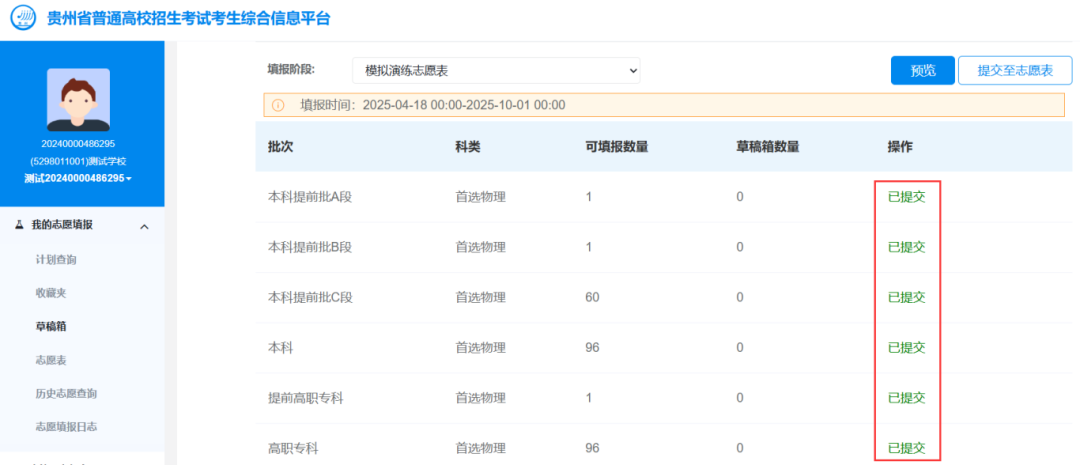Open the 填报阶段 dropdown selector
This screenshot has width=1080, height=465.
tap(496, 70)
